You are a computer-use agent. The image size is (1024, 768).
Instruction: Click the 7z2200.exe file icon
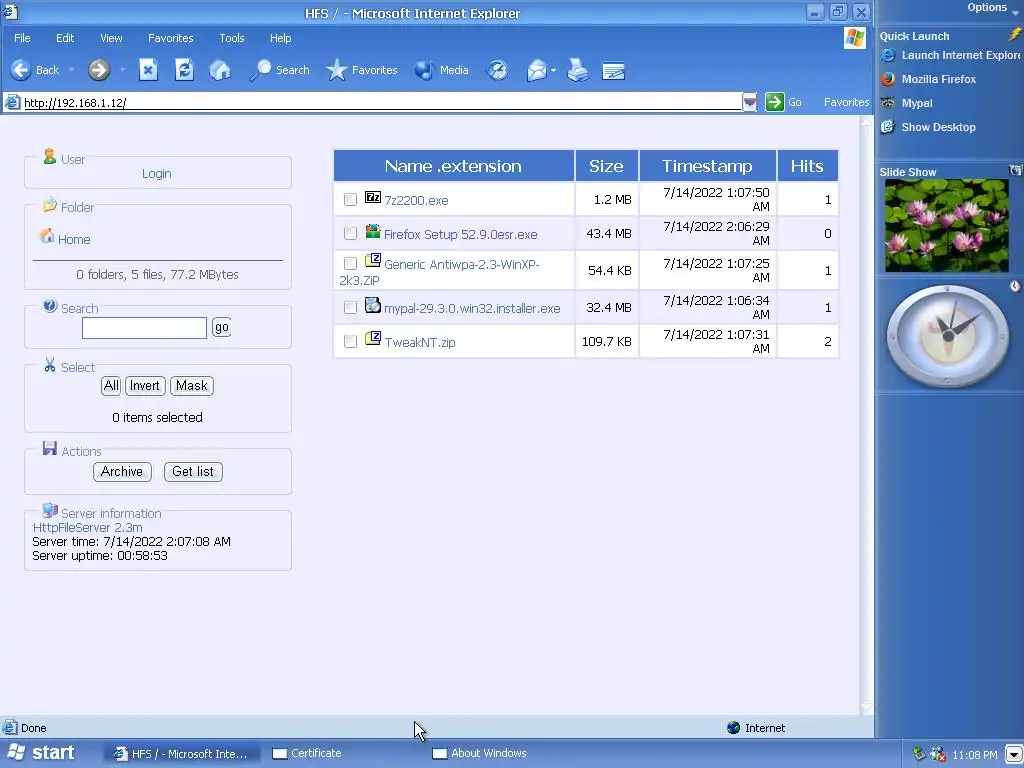click(373, 197)
